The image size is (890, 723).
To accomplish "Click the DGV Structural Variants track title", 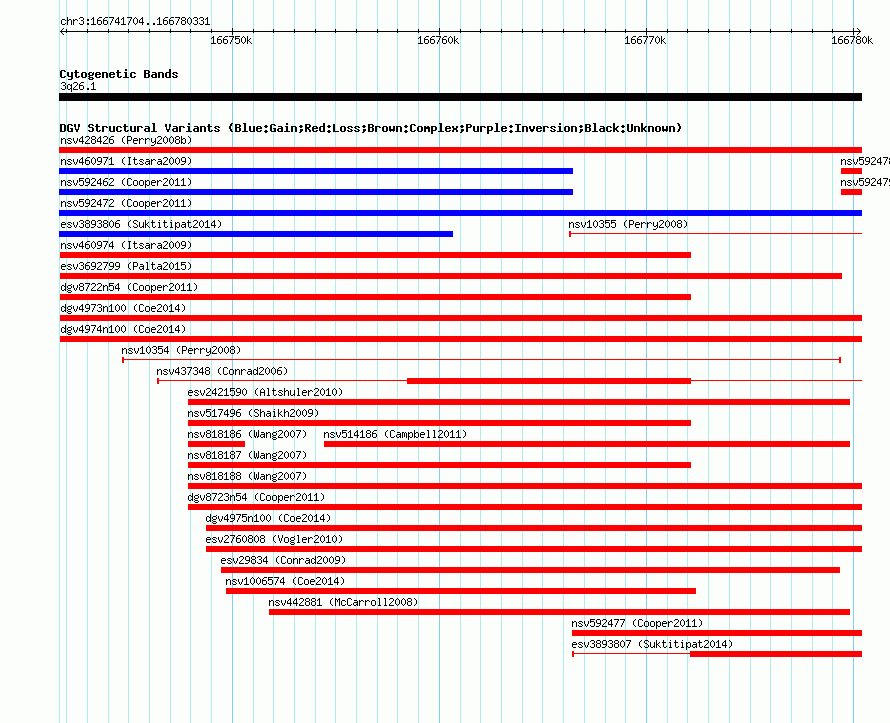I will pos(371,128).
